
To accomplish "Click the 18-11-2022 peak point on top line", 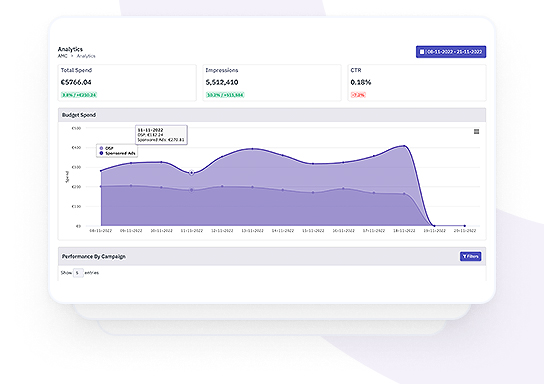I will tap(404, 146).
